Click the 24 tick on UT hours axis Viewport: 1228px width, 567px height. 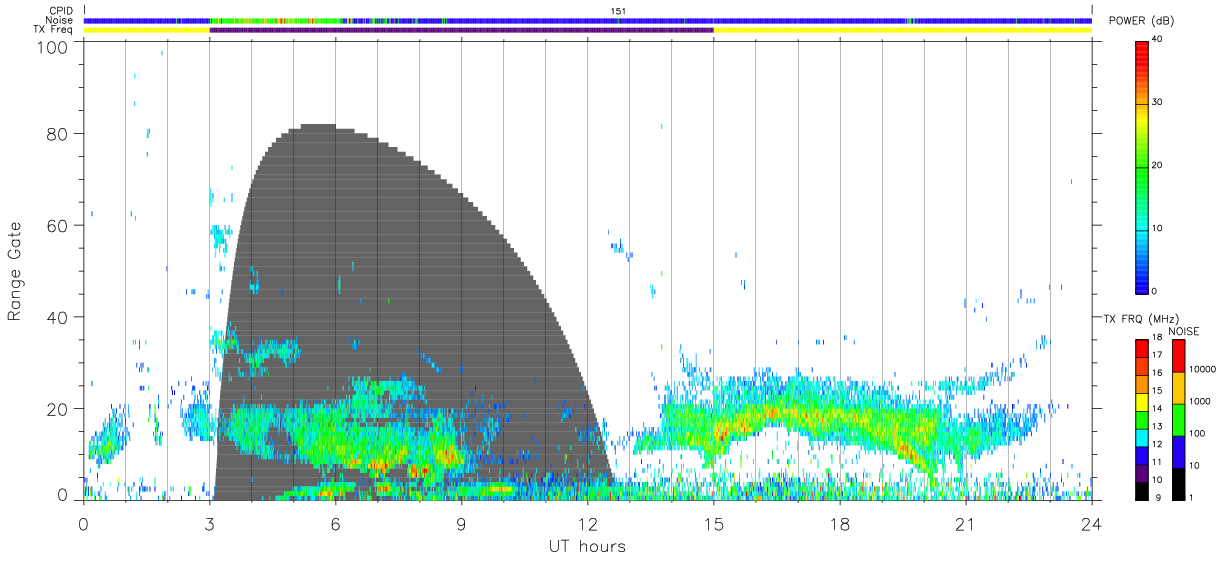pyautogui.click(x=1091, y=522)
